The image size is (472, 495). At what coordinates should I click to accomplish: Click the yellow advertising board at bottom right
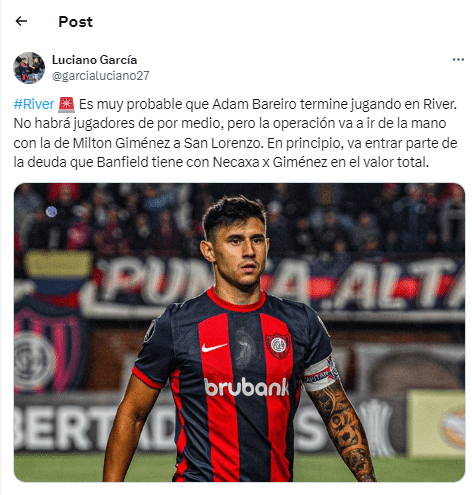point(436,423)
